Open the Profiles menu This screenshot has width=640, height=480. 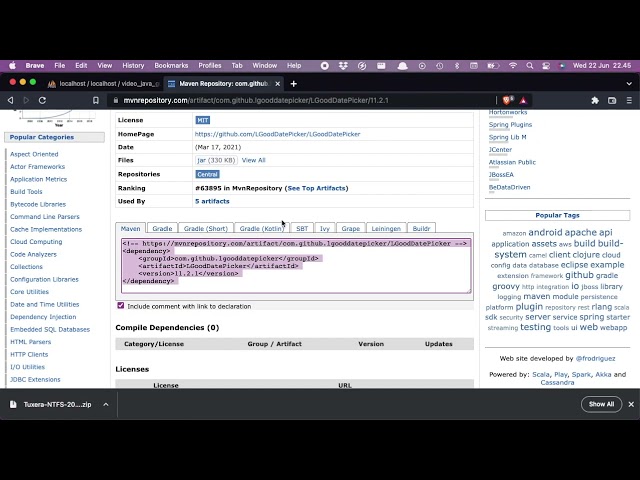pyautogui.click(x=209, y=65)
